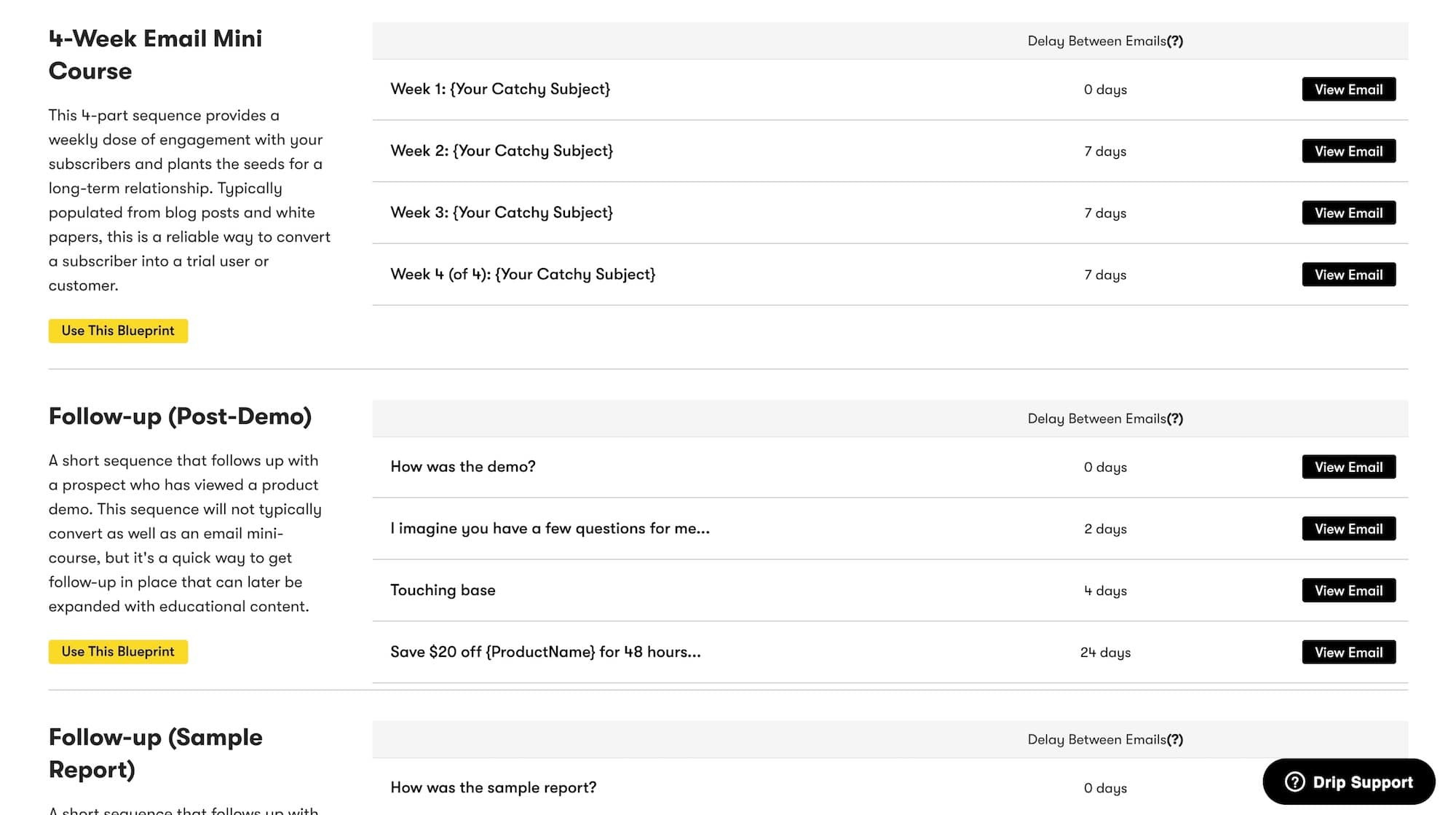View Email for the $20 off offer
1456x815 pixels.
pos(1348,652)
